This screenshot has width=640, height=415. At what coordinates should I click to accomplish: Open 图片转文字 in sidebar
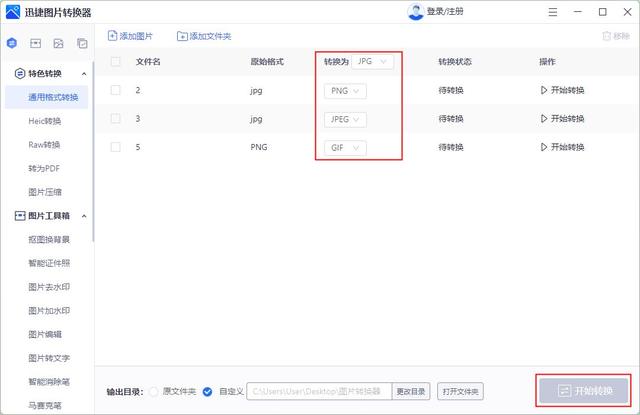[49, 358]
